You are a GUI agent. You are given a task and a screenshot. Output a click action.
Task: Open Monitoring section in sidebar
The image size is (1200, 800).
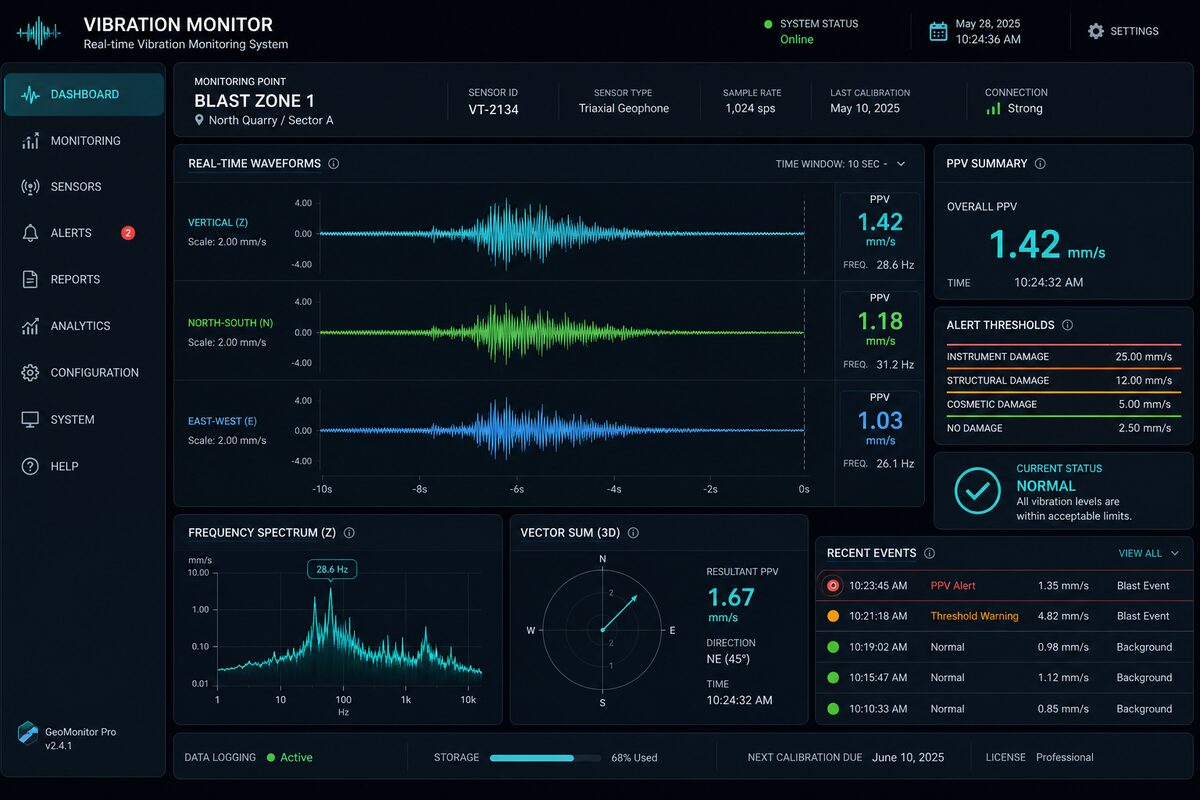click(84, 141)
